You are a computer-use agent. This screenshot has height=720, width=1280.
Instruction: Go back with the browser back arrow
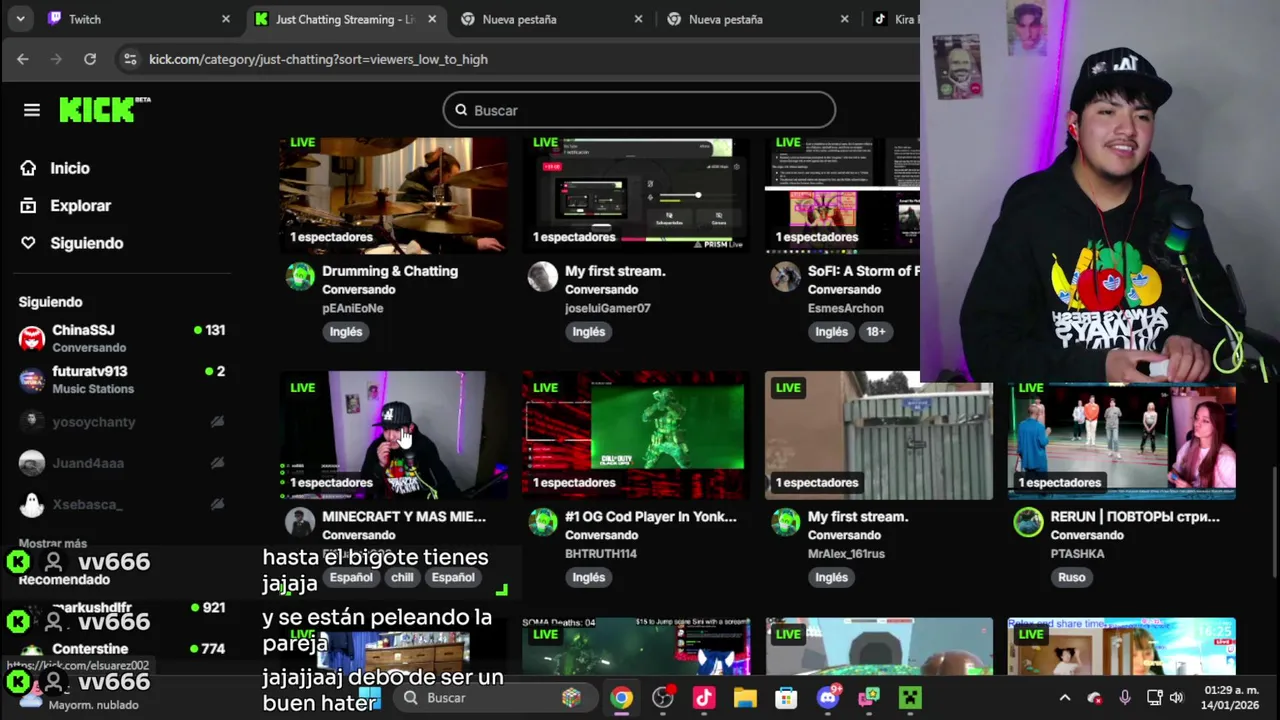pos(23,59)
